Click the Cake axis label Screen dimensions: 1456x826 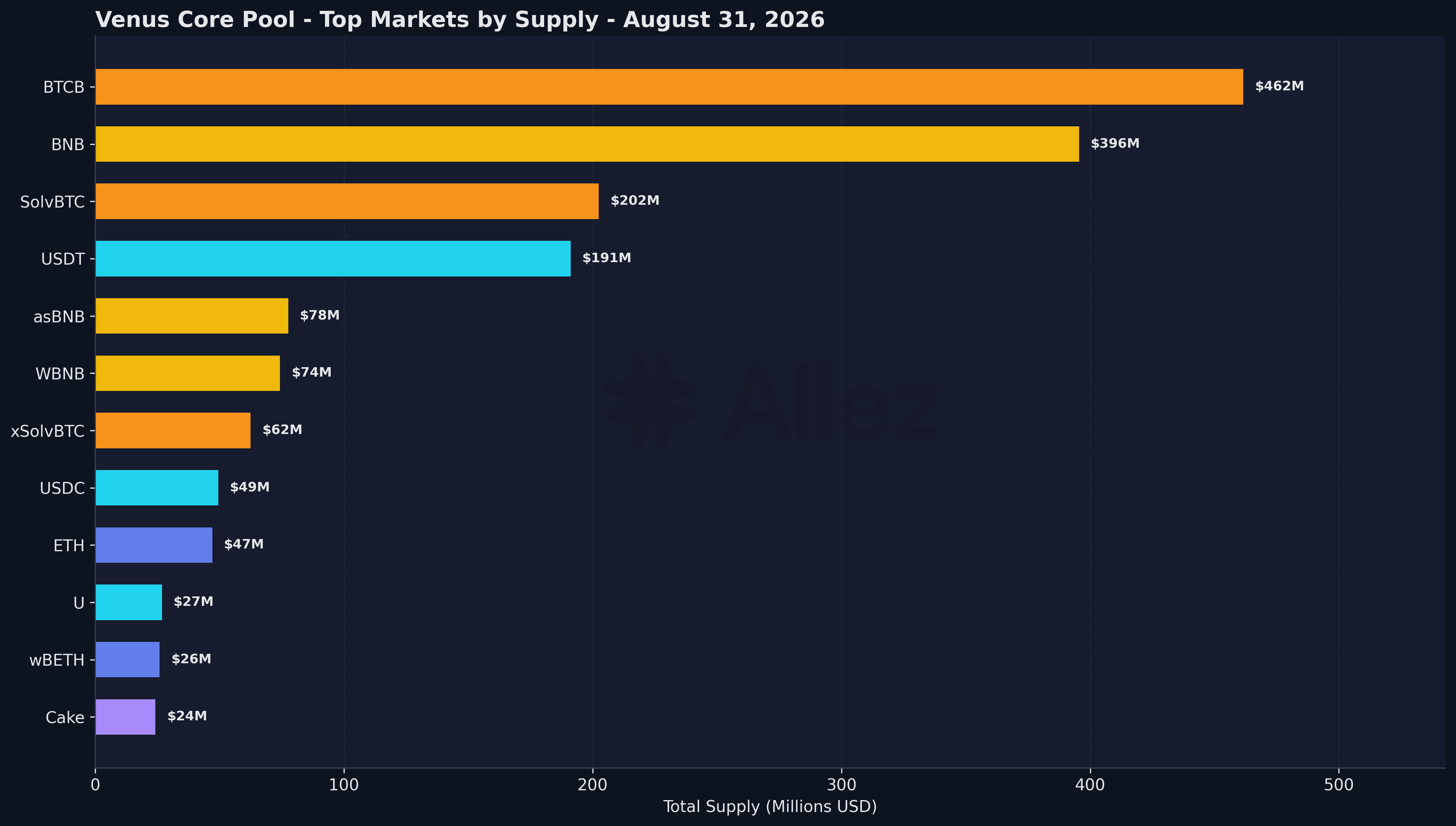pos(65,717)
